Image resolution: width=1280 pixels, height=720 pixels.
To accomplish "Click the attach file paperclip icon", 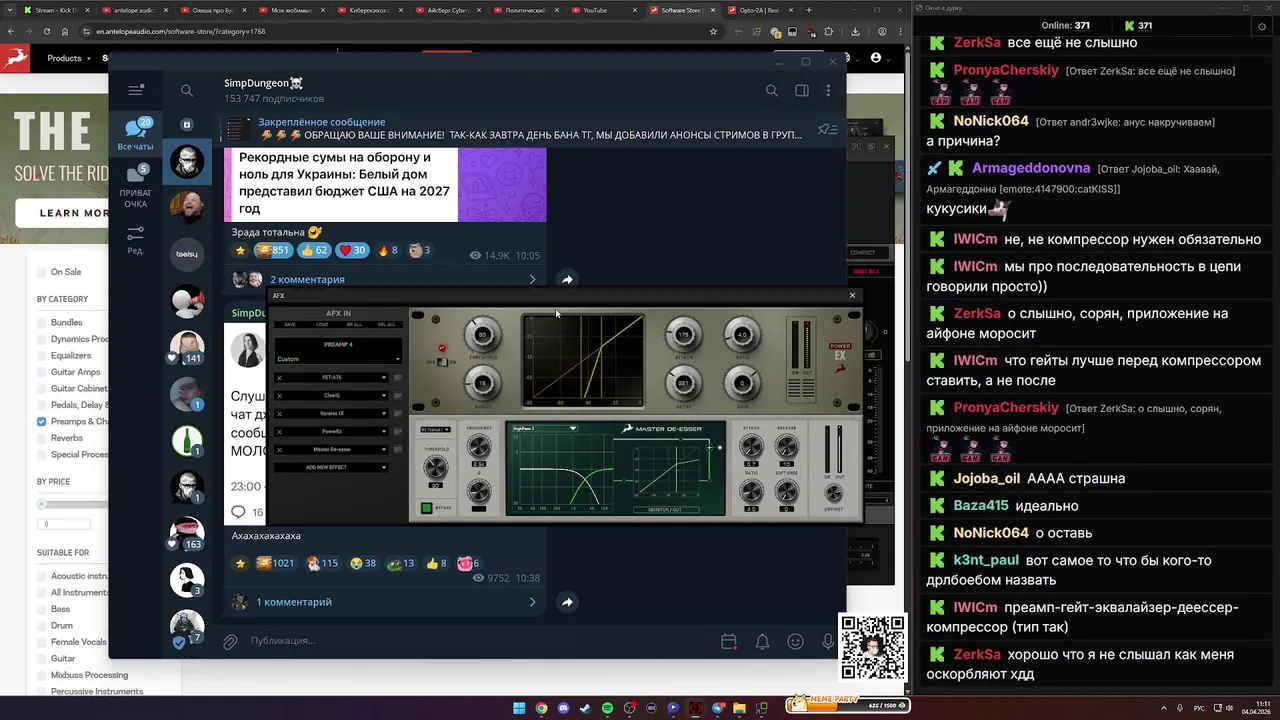I will 230,641.
